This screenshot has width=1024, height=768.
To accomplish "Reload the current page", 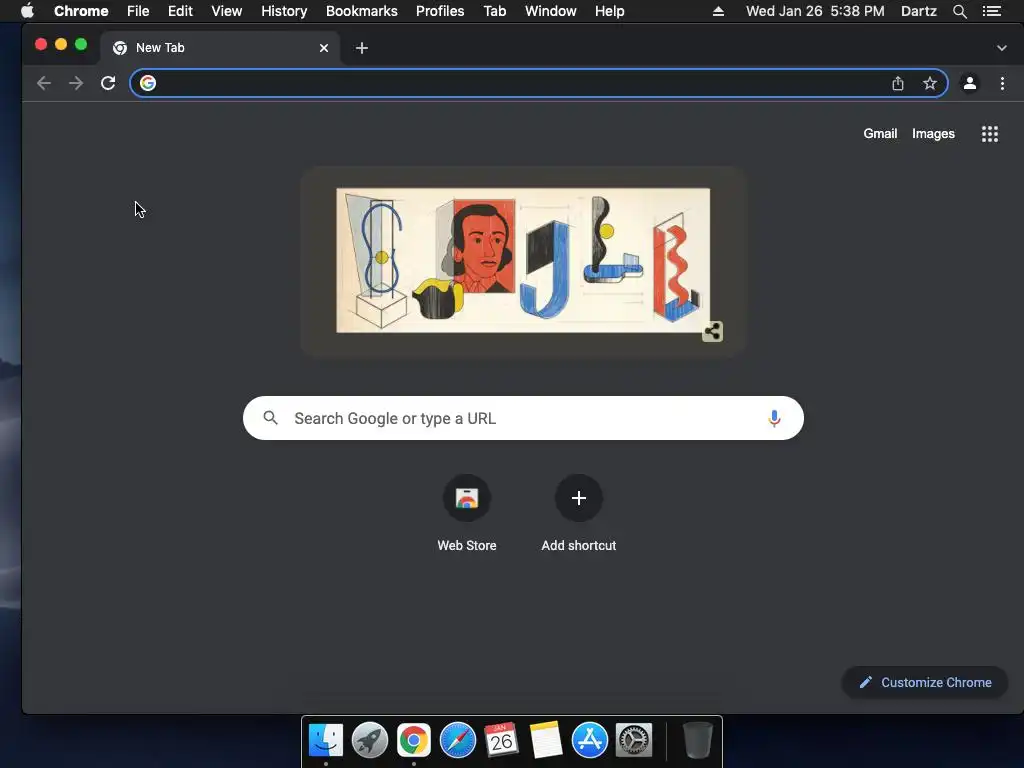I will (x=108, y=83).
